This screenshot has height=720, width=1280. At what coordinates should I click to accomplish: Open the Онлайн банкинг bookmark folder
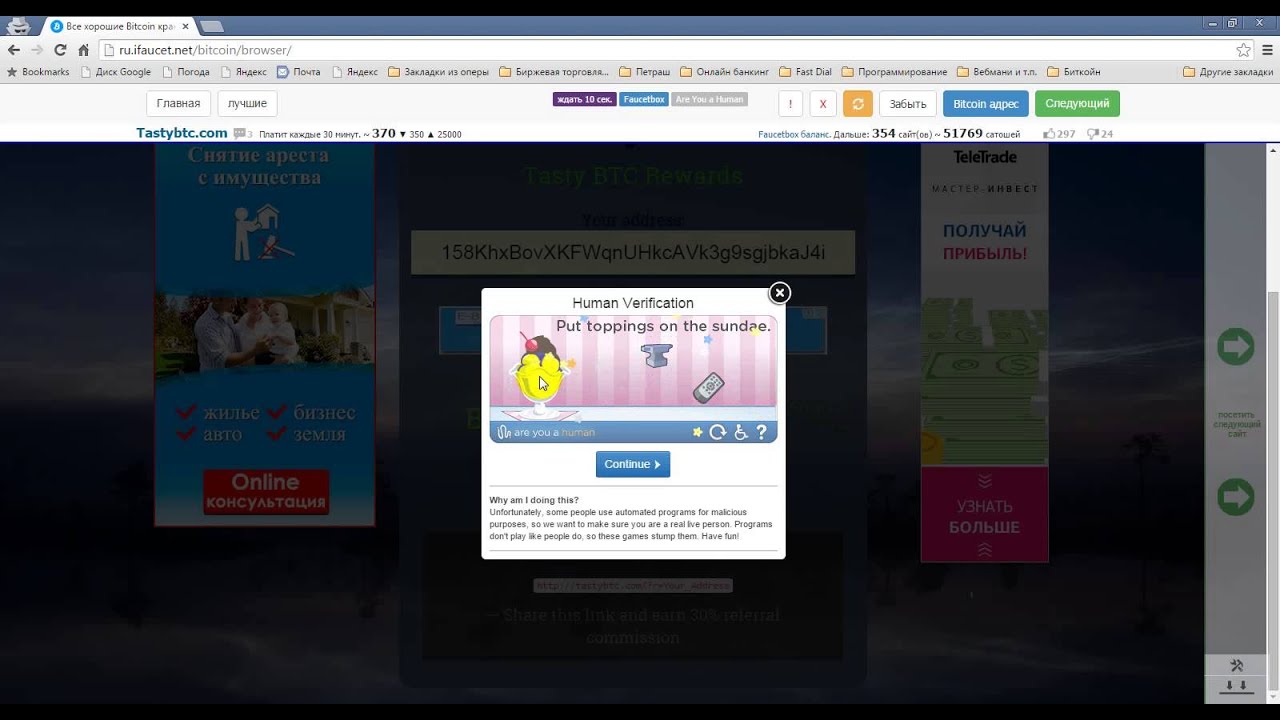click(x=725, y=72)
